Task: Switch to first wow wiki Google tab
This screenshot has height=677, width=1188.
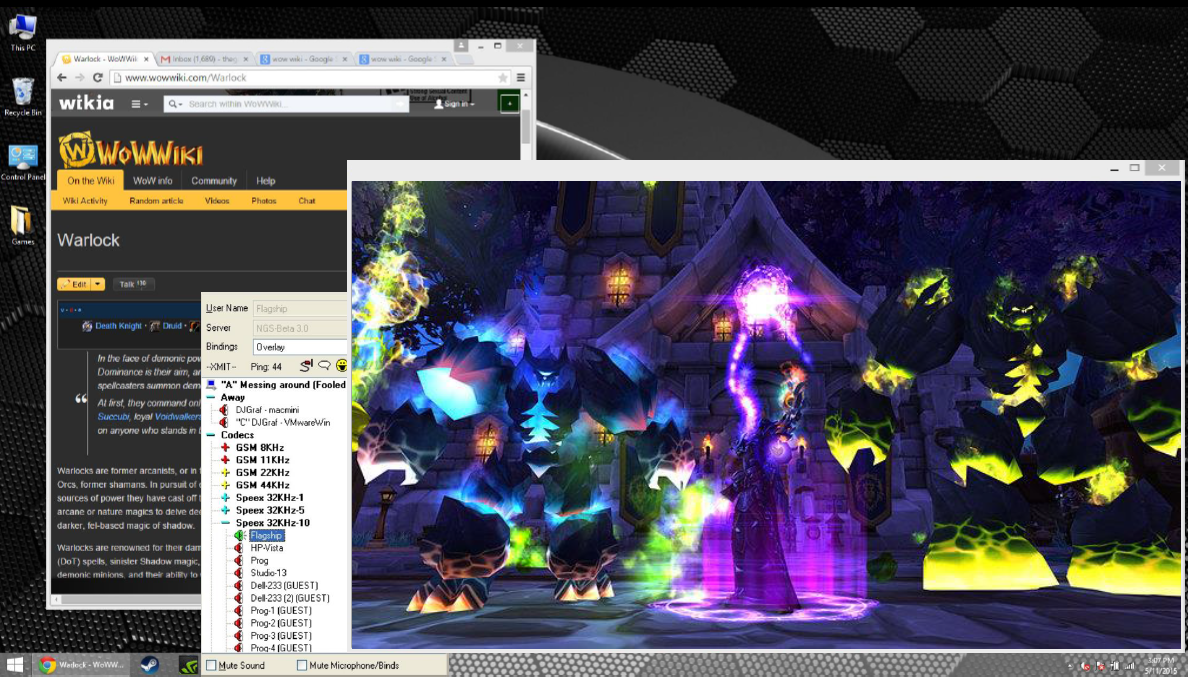Action: [x=304, y=58]
